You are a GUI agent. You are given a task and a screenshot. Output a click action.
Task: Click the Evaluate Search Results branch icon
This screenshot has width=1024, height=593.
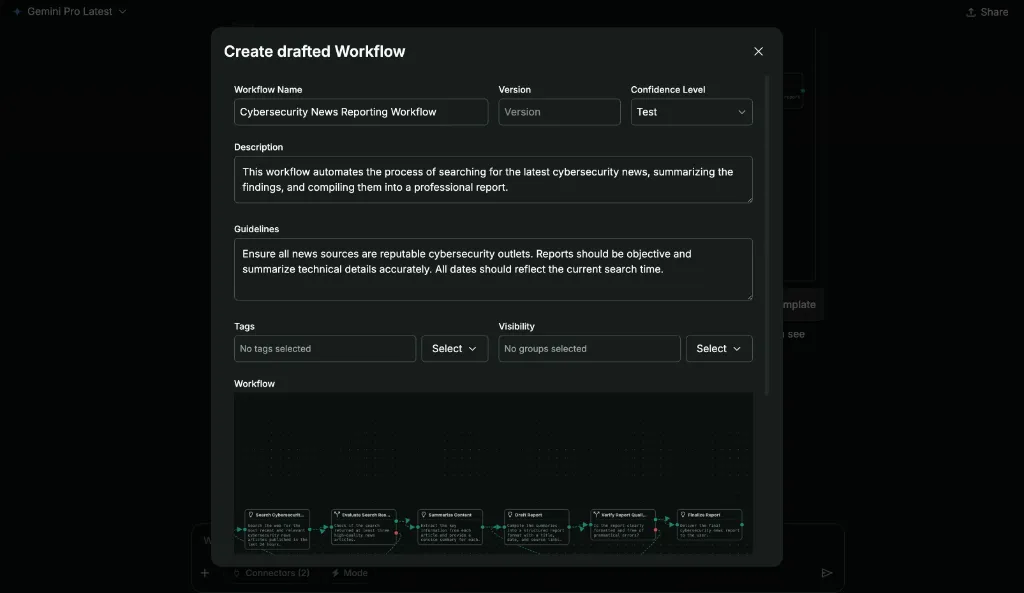(x=337, y=515)
